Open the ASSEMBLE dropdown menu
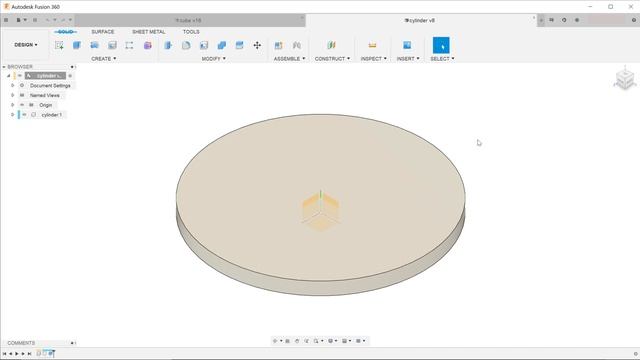Screen dimensions: 640x360 tap(289, 59)
